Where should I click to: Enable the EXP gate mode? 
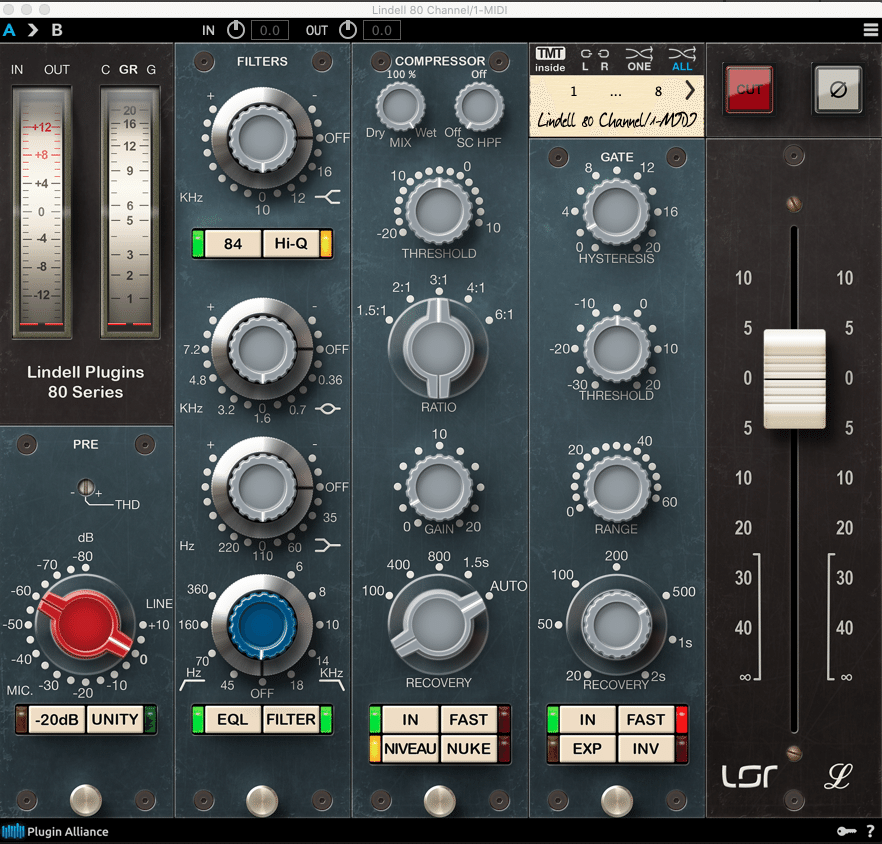[x=588, y=748]
